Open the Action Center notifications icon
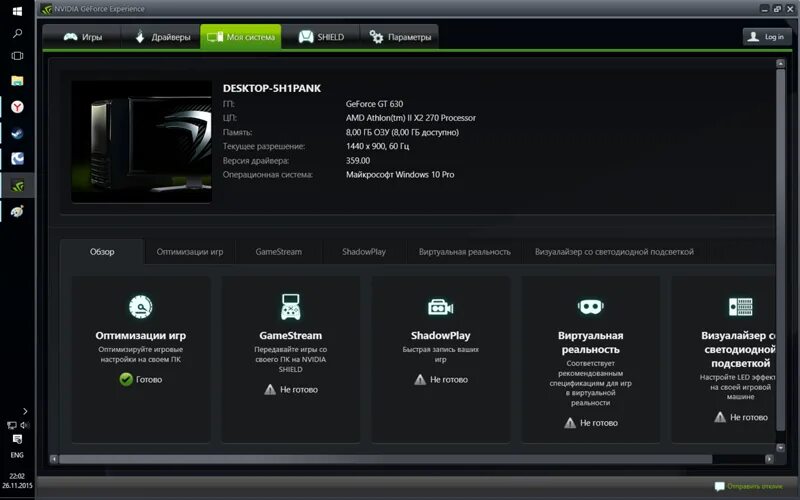This screenshot has height=500, width=800. coord(17,439)
